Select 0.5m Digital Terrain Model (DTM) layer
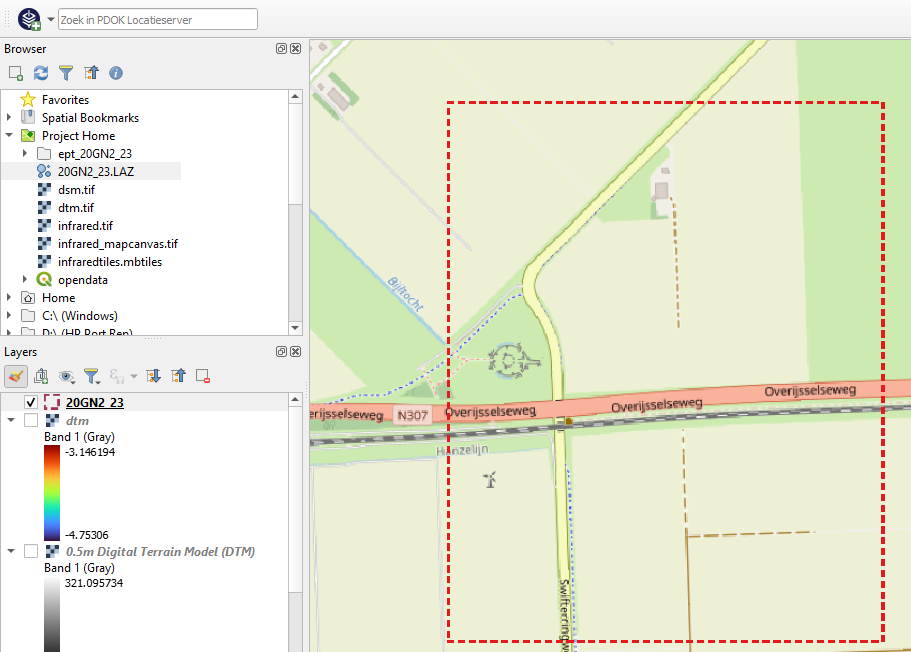 tap(160, 551)
